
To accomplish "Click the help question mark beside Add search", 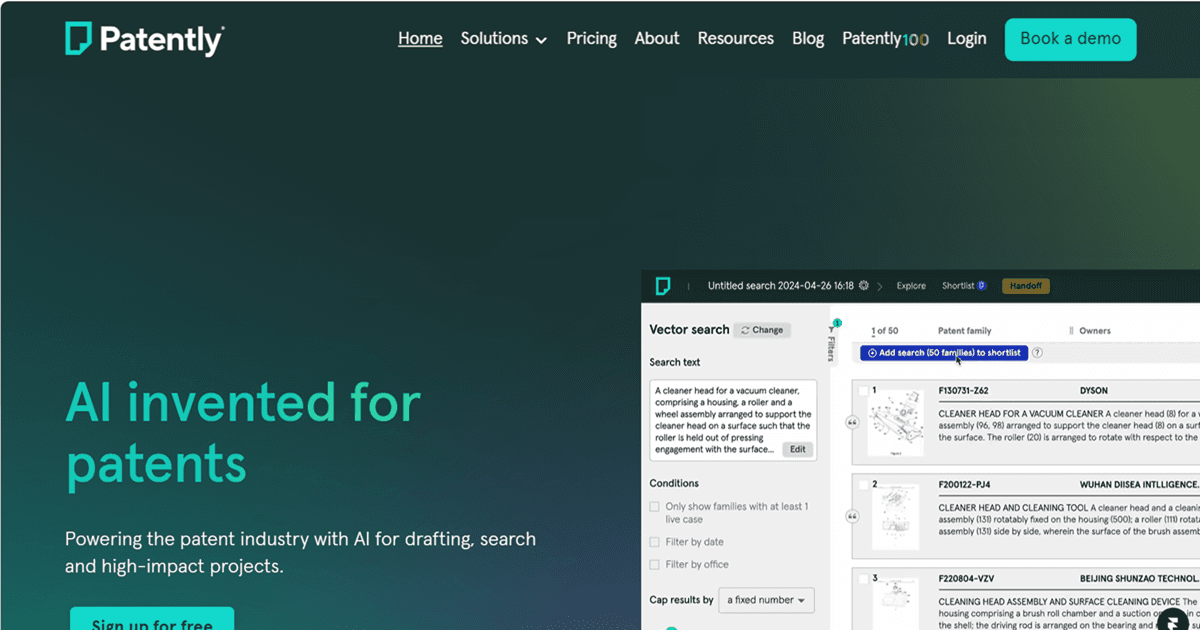I will coord(1037,352).
